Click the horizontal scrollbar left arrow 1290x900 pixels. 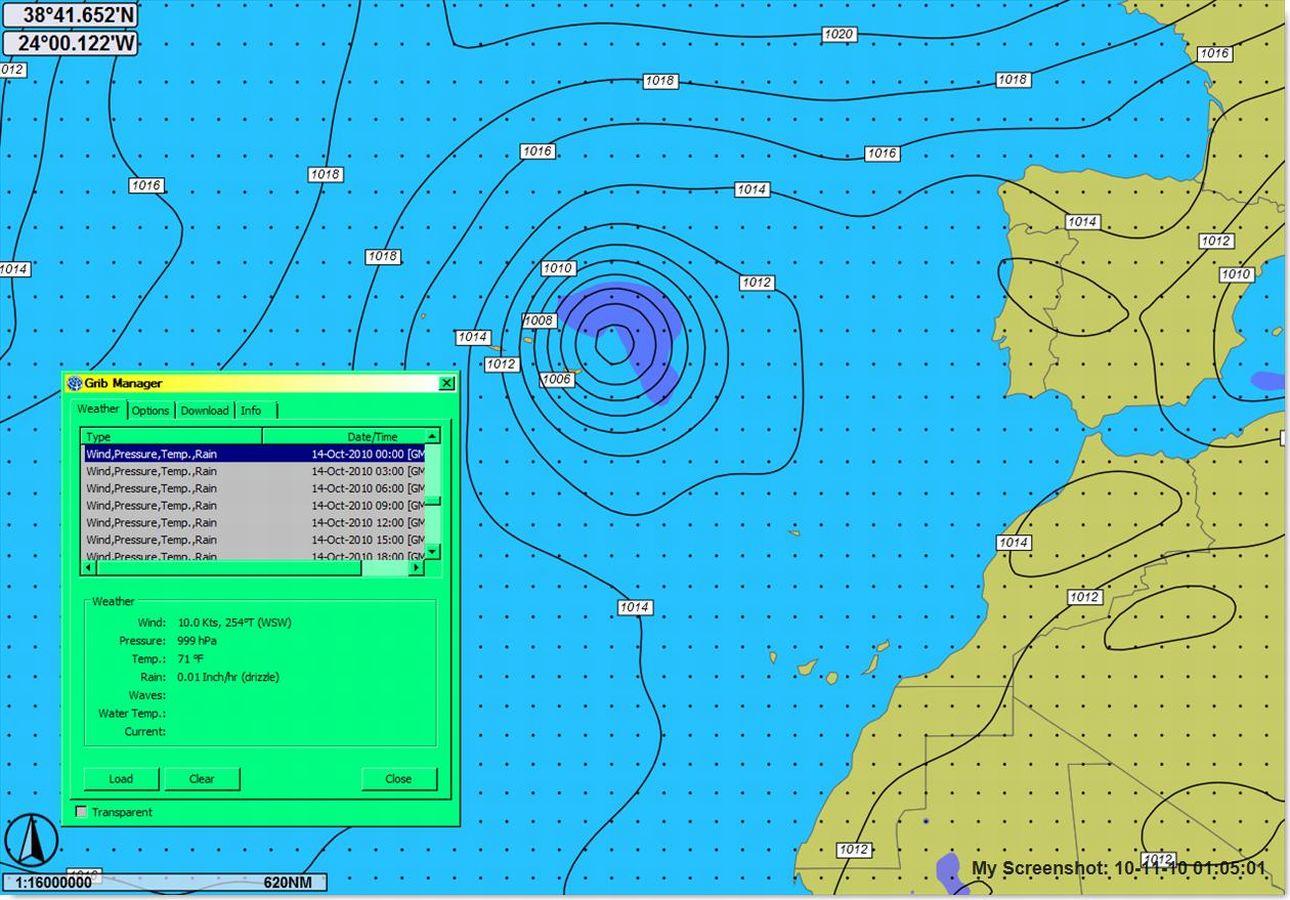(89, 568)
